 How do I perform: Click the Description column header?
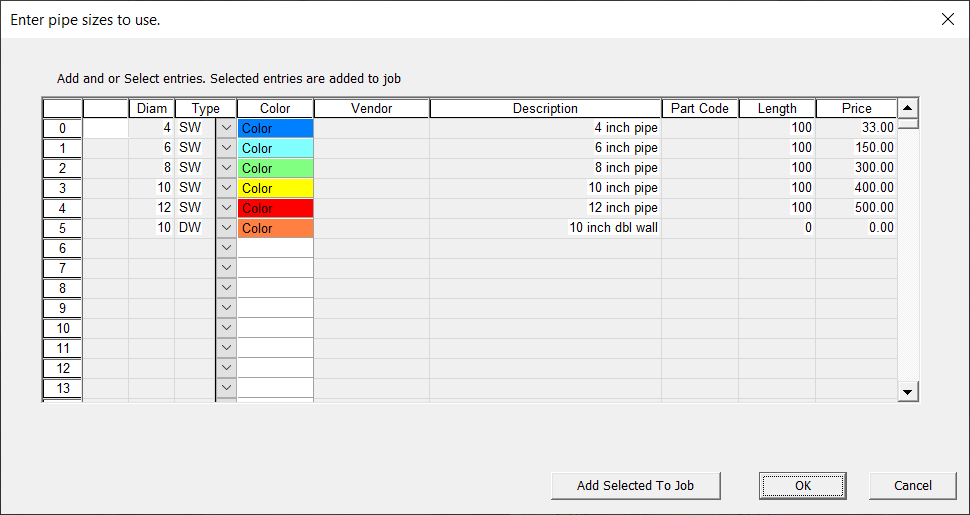click(545, 108)
